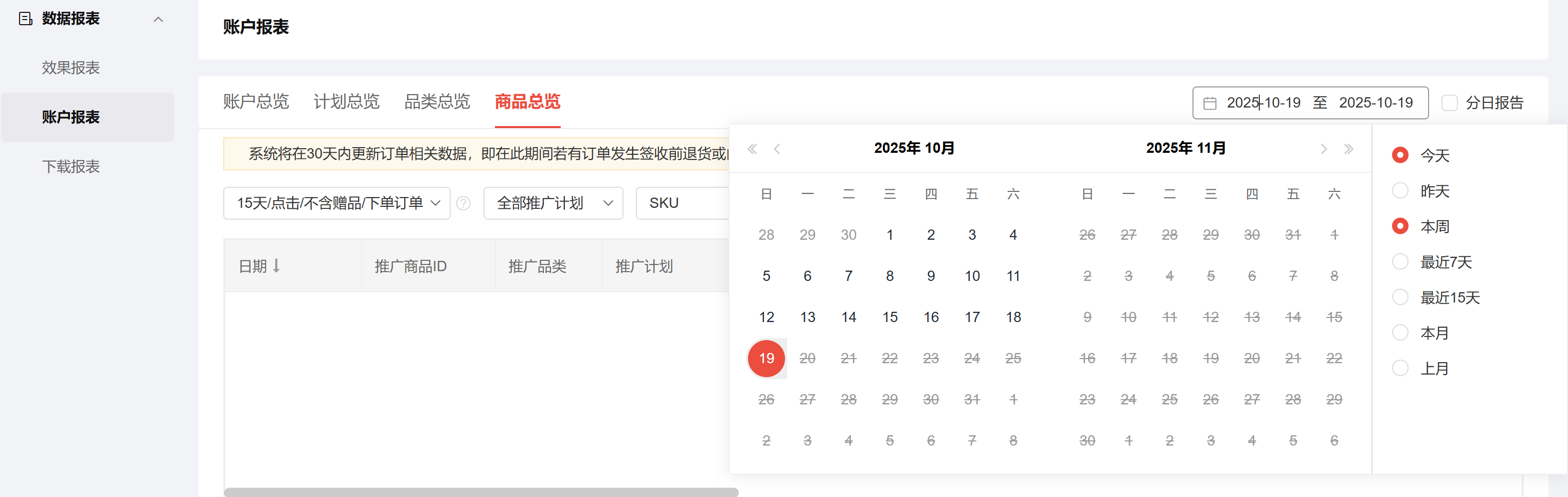Pick October 15 in the calendar
1568x497 pixels.
(889, 317)
